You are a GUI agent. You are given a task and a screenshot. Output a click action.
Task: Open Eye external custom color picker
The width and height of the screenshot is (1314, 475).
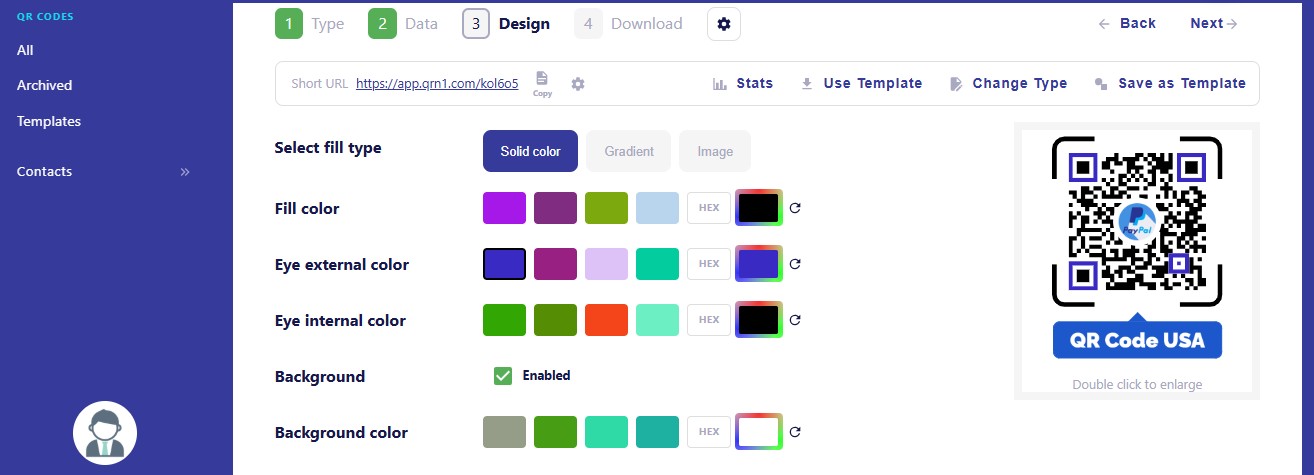(x=759, y=264)
